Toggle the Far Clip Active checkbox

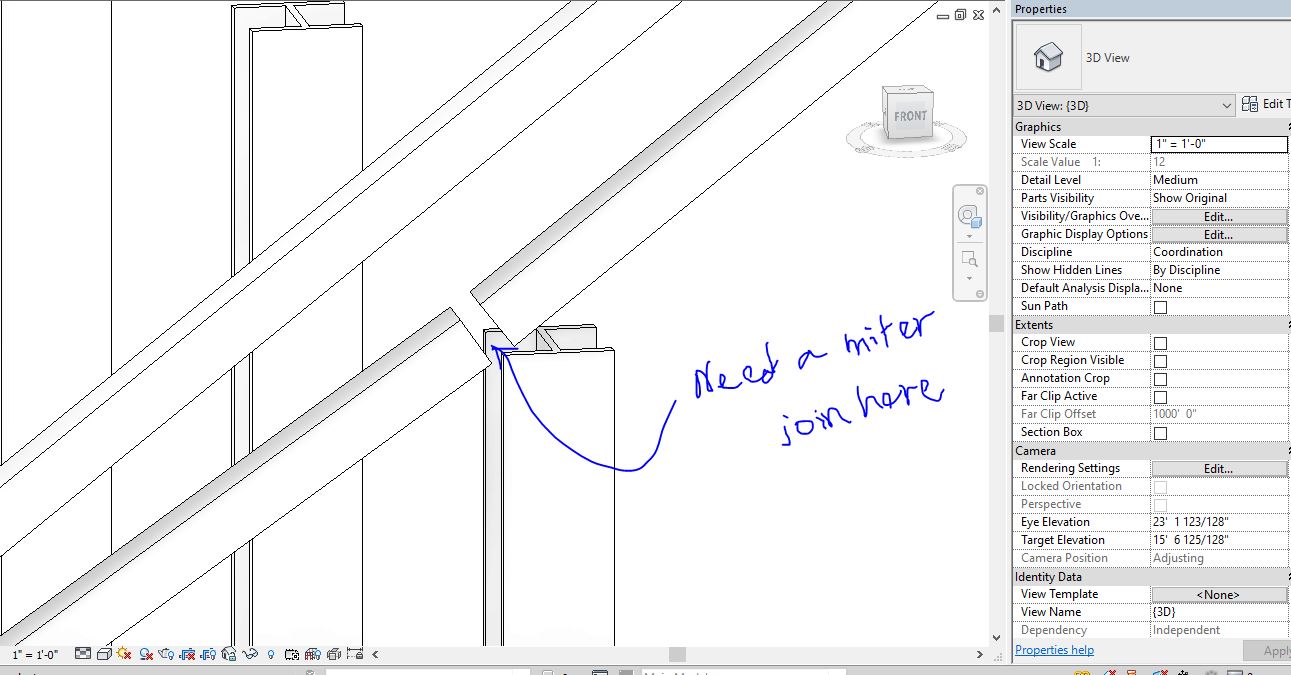1162,396
